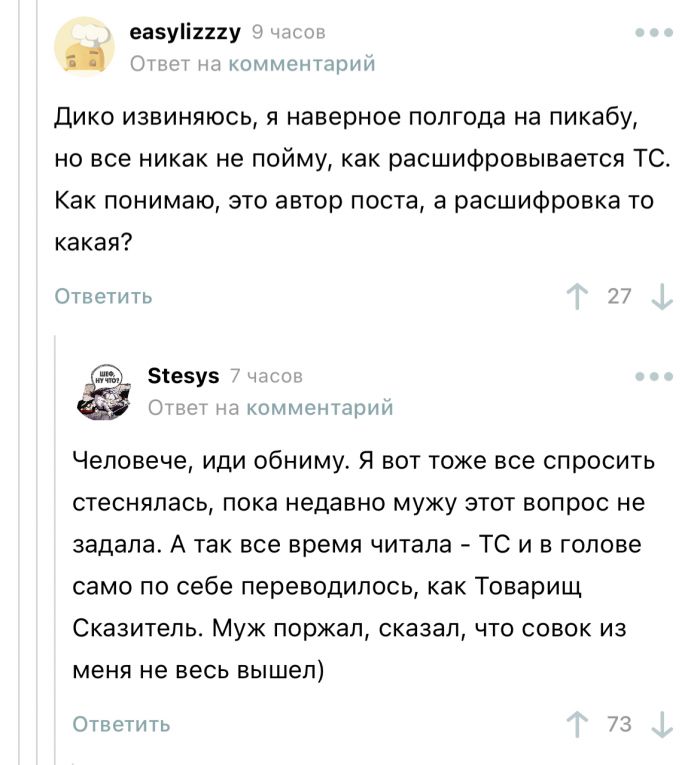
Task: Click easylizzzy's comment text about ТС
Action: click(350, 179)
